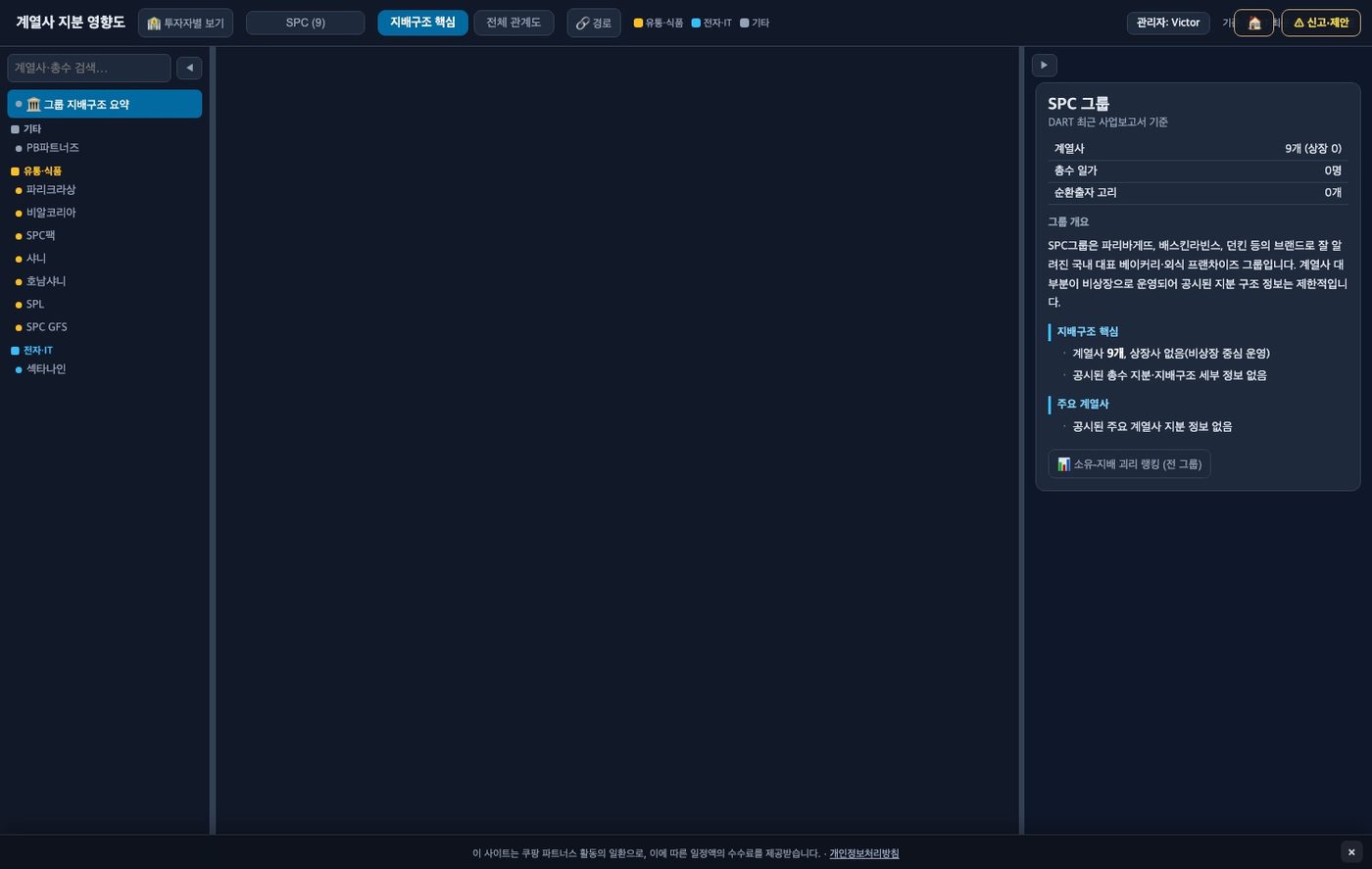Image resolution: width=1372 pixels, height=869 pixels.
Task: Click the SPC 그룹 panel heading
Action: [x=1078, y=104]
